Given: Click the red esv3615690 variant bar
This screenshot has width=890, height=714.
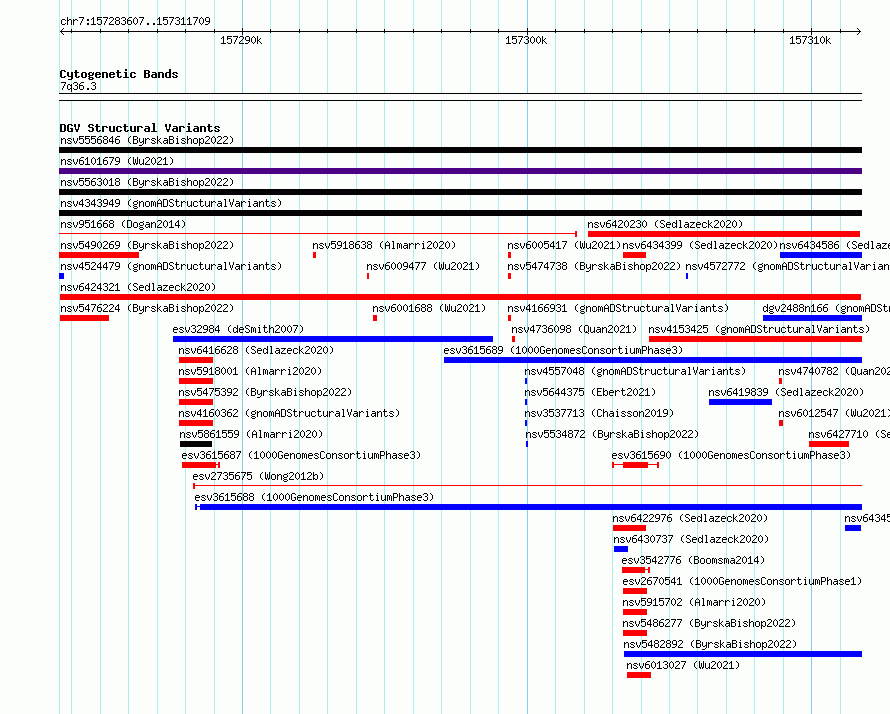Looking at the screenshot, I should (635, 465).
